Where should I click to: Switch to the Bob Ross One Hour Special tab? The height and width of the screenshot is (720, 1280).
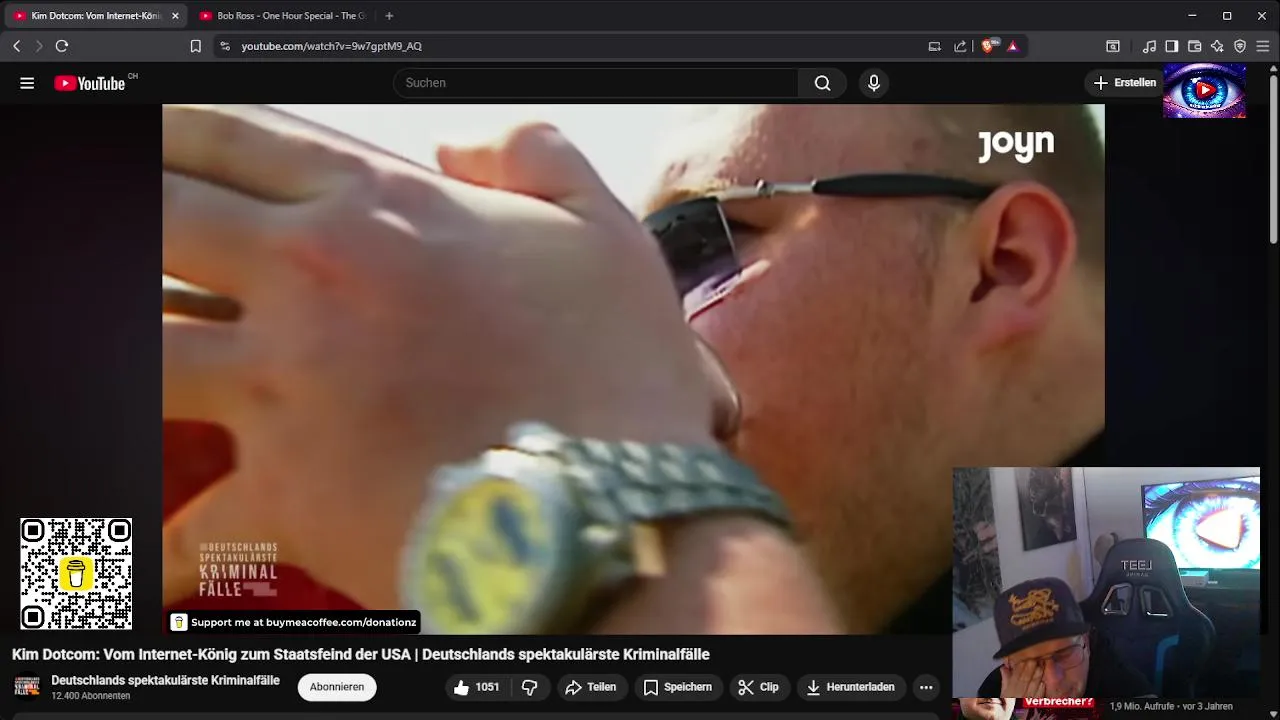click(283, 16)
